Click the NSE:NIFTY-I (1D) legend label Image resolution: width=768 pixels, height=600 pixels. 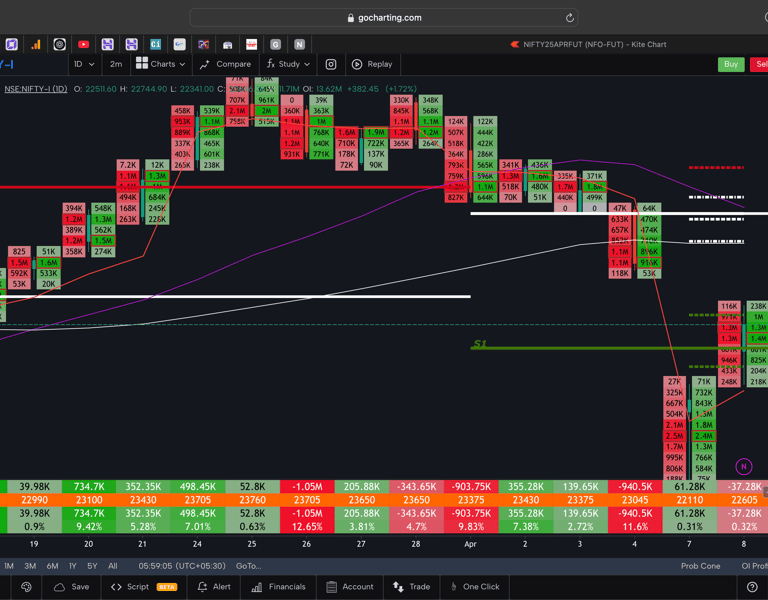pyautogui.click(x=36, y=89)
